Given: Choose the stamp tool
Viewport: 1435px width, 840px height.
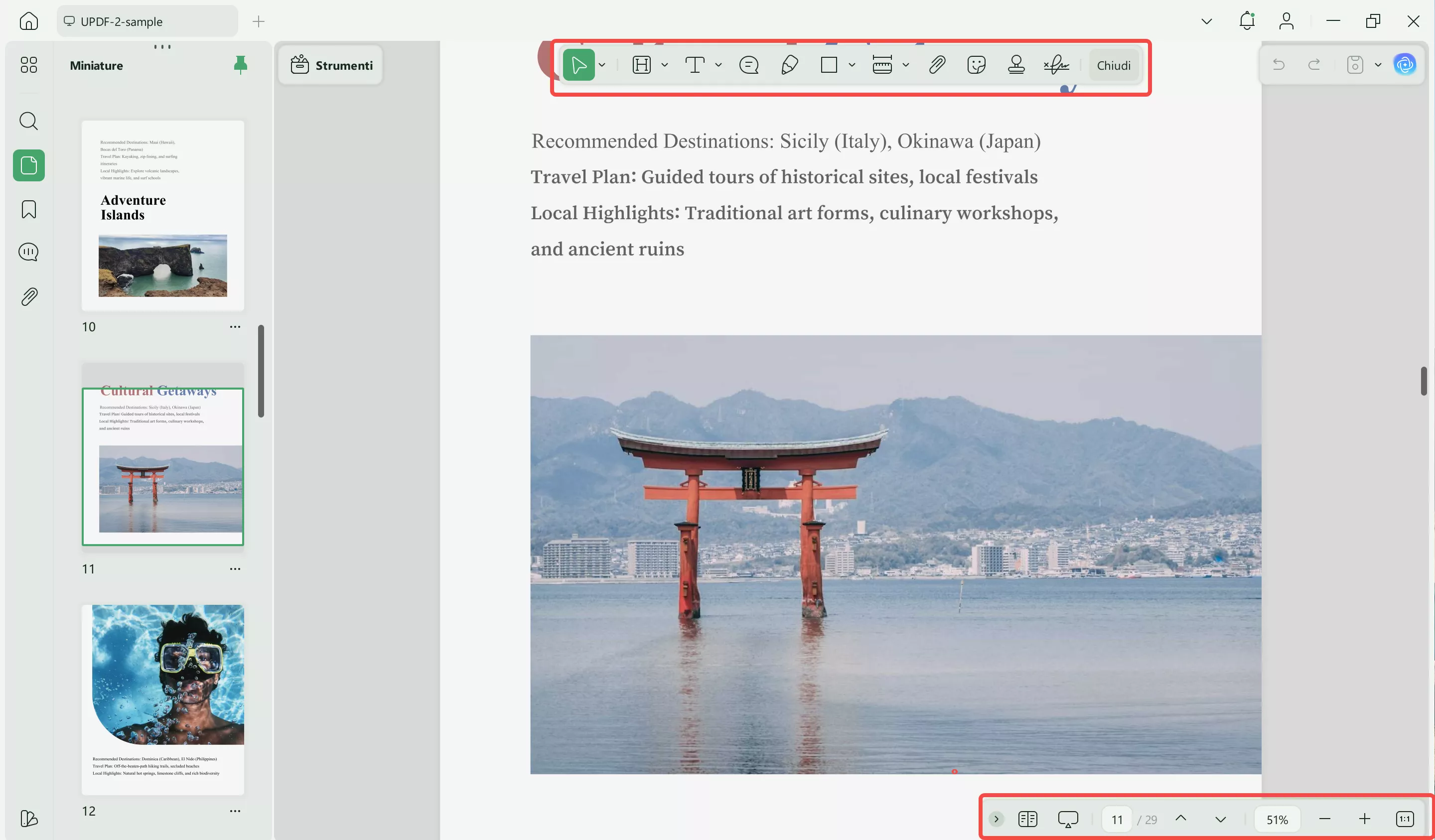Looking at the screenshot, I should 1016,65.
